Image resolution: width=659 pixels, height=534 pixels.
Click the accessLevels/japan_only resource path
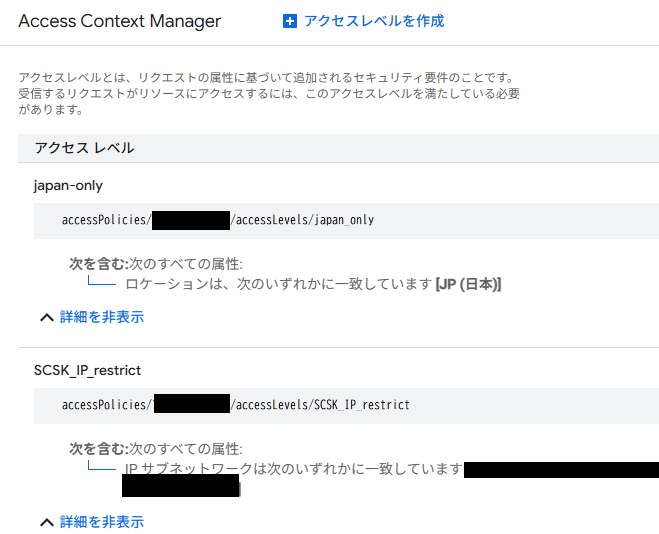303,220
